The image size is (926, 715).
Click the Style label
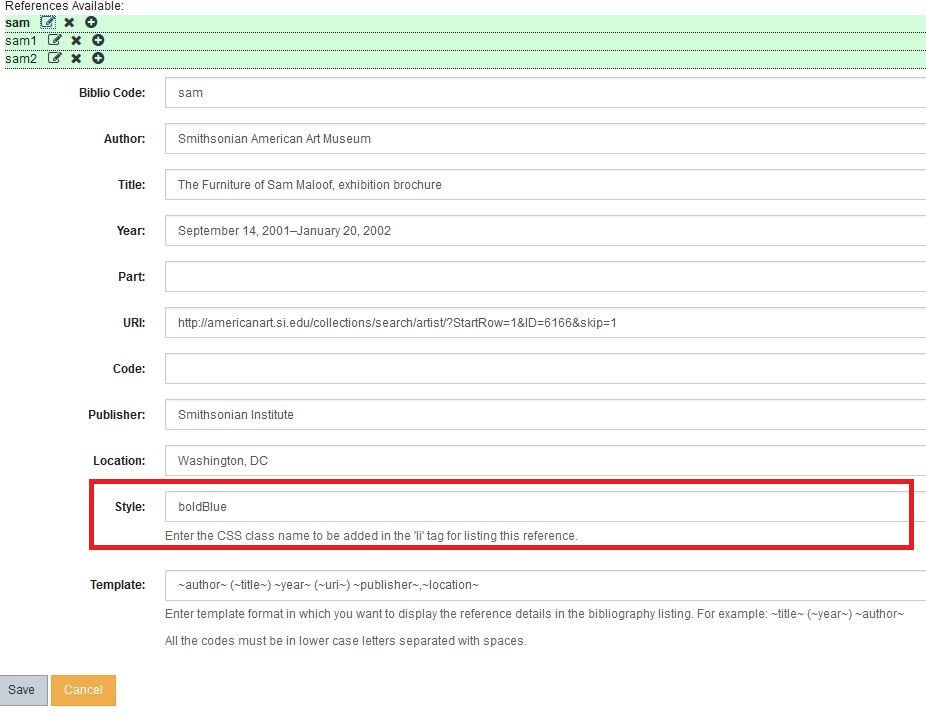129,507
